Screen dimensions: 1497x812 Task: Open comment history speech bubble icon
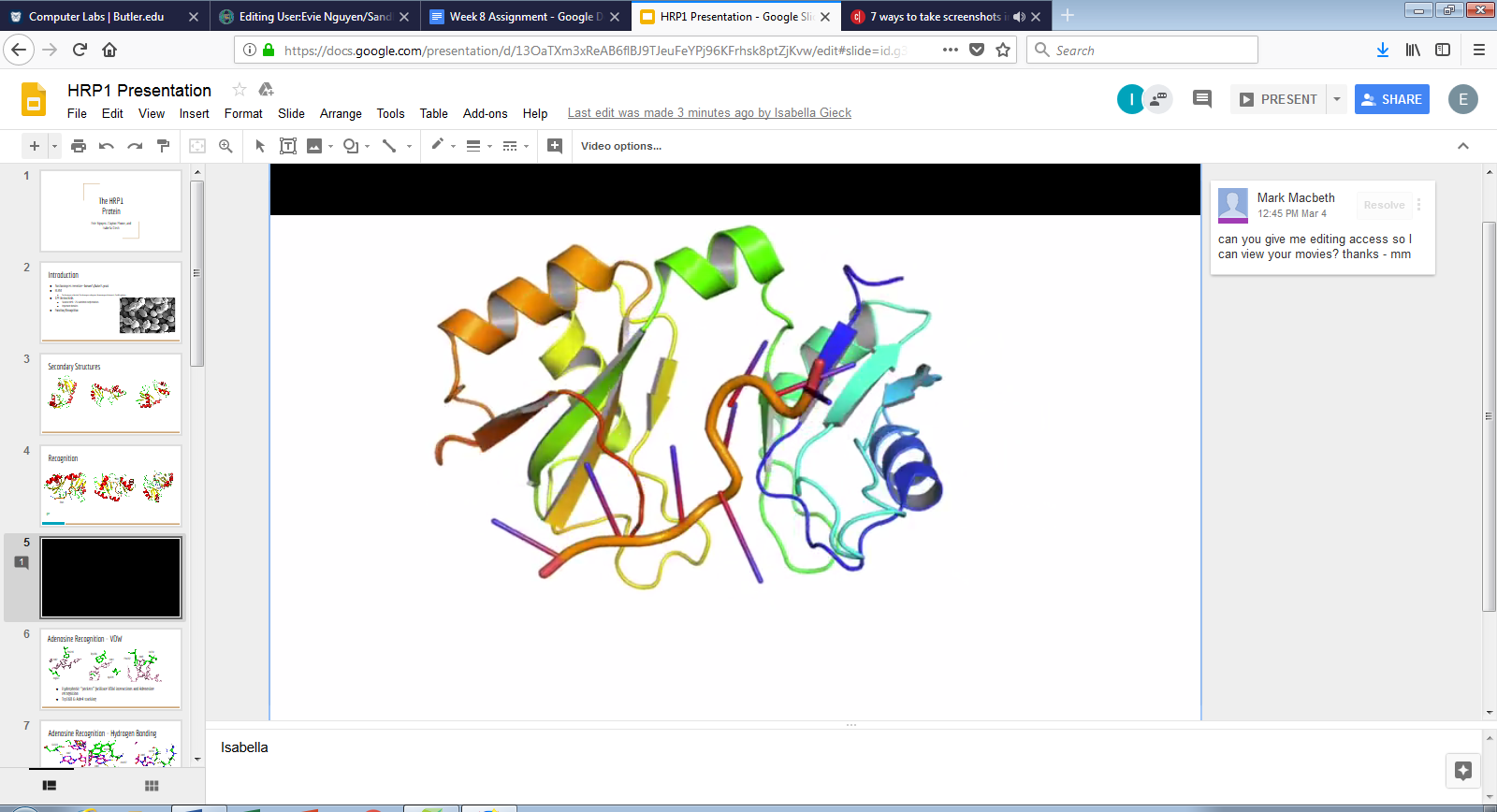[x=1202, y=99]
